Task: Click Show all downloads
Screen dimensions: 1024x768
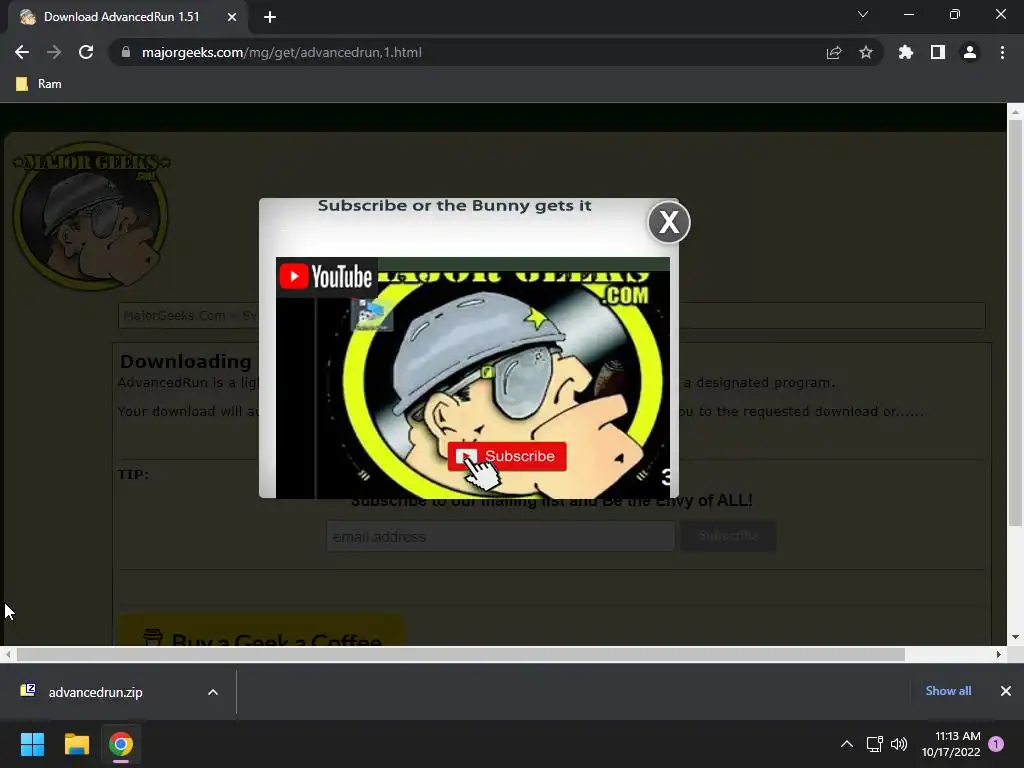Action: pyautogui.click(x=948, y=691)
